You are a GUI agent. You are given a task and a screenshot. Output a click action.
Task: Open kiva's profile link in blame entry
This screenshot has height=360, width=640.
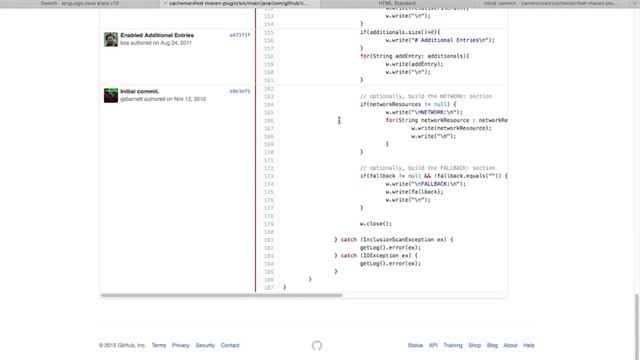(124, 43)
